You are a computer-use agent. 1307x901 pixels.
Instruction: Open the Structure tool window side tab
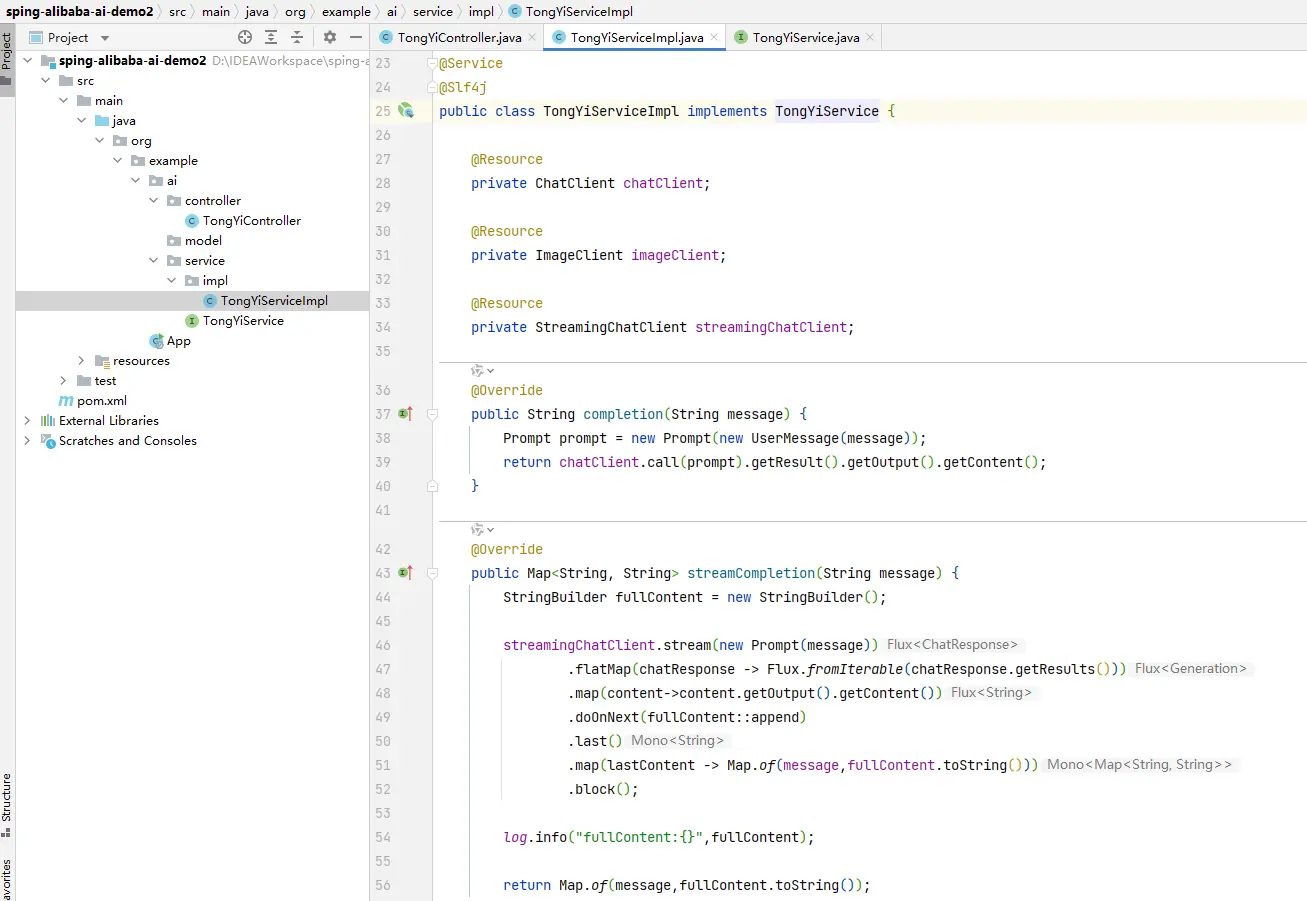pos(7,803)
